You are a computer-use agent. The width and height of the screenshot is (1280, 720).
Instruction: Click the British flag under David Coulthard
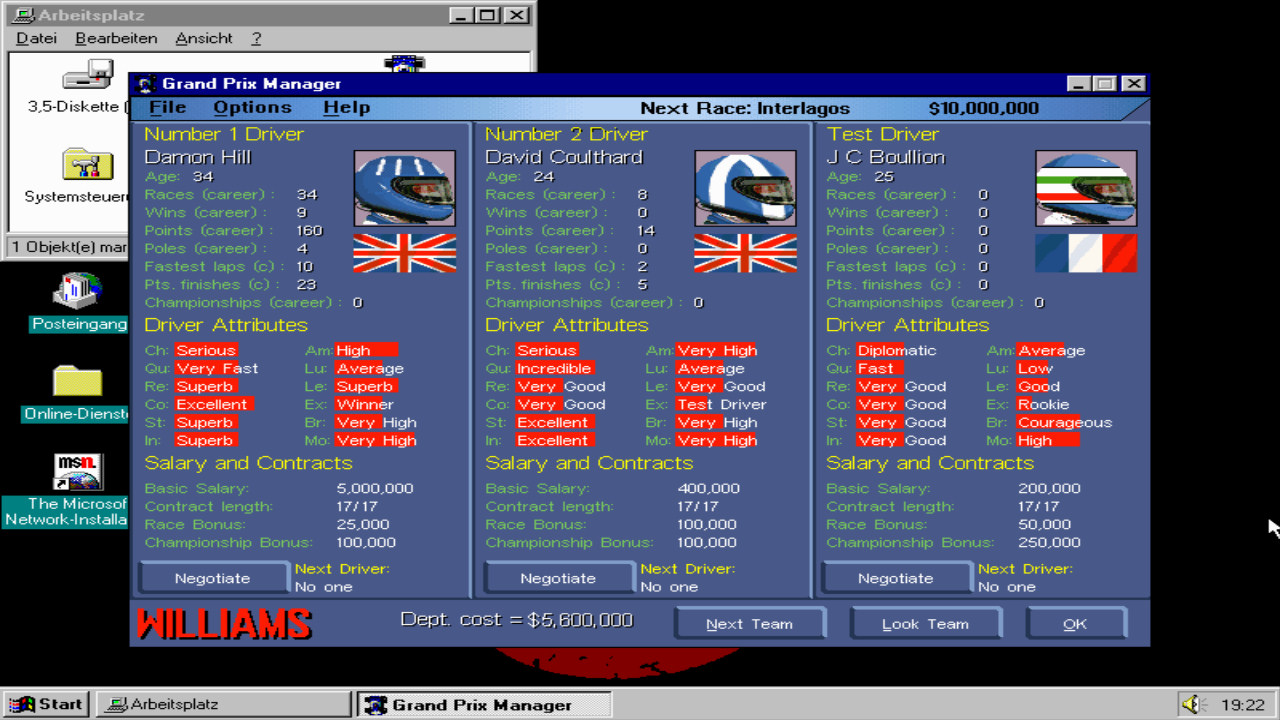(746, 253)
